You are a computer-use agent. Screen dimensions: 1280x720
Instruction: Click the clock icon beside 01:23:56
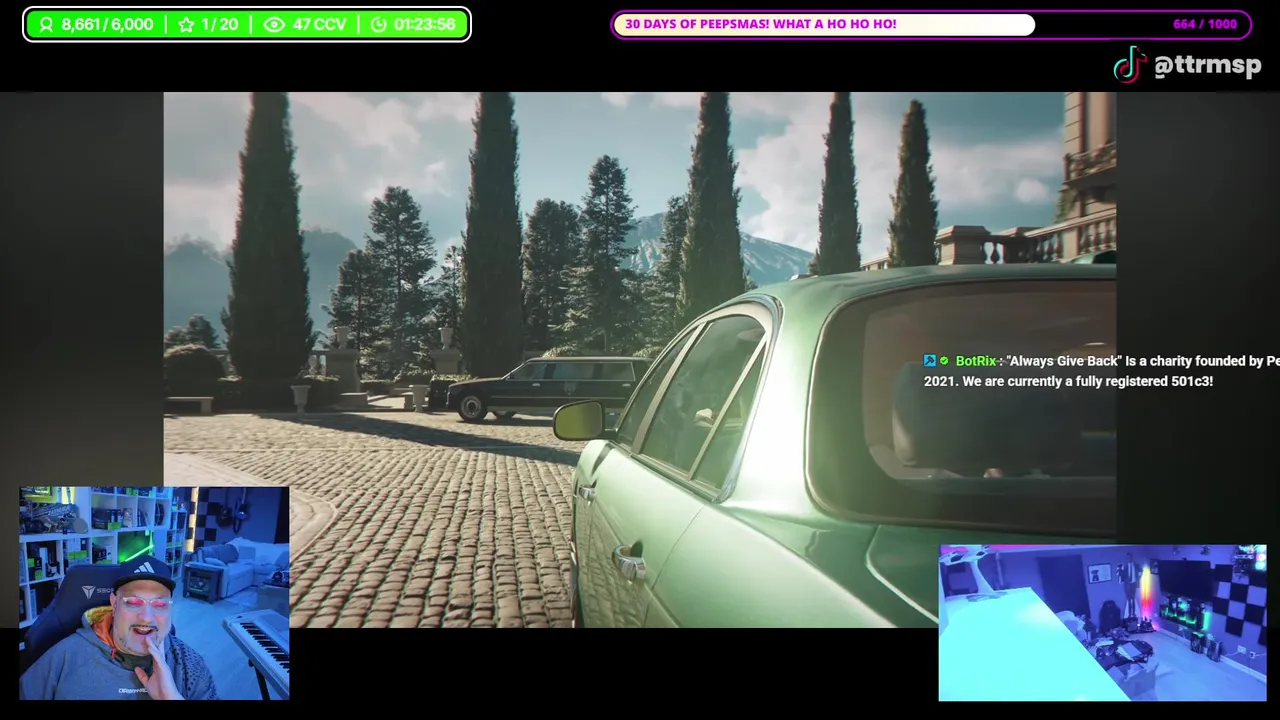pyautogui.click(x=378, y=25)
